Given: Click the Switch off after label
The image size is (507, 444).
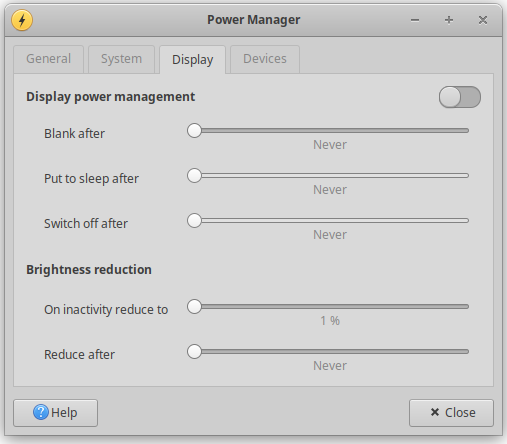Looking at the screenshot, I should [x=86, y=224].
